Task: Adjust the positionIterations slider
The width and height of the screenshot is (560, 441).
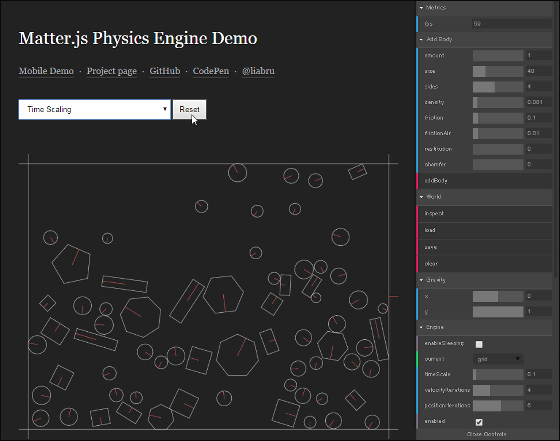Action: 498,406
